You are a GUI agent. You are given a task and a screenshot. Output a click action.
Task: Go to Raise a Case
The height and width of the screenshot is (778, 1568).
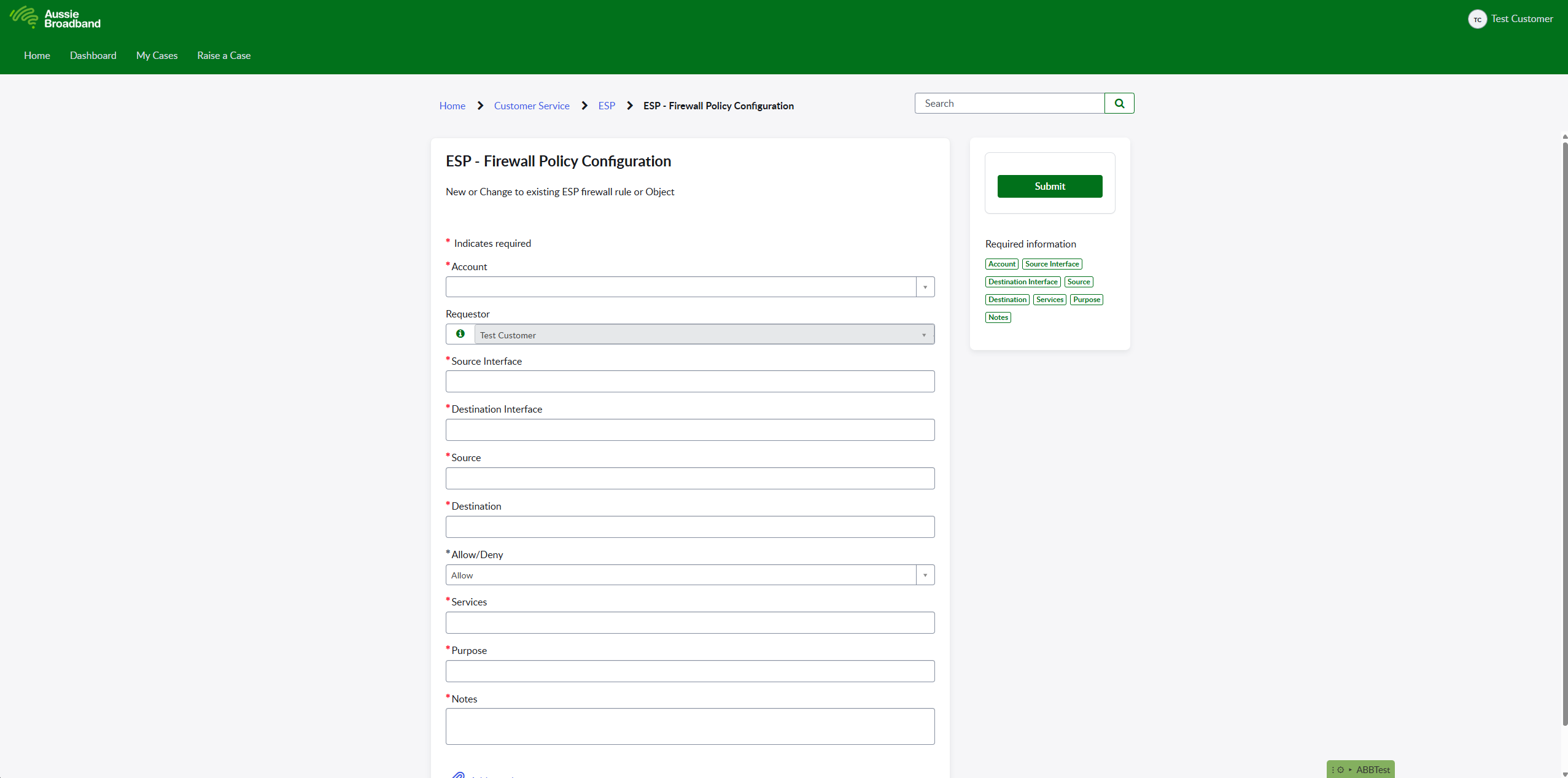tap(223, 55)
